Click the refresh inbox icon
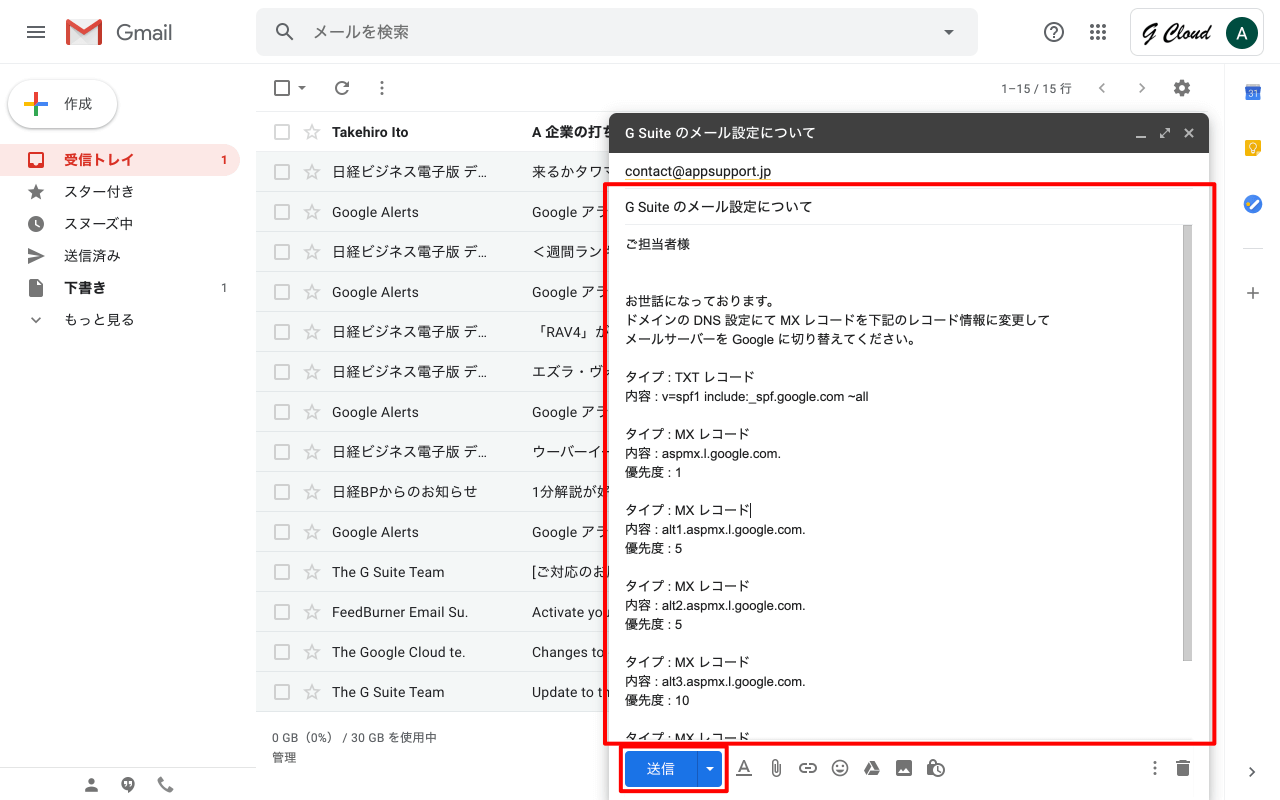Image resolution: width=1280 pixels, height=800 pixels. [342, 88]
